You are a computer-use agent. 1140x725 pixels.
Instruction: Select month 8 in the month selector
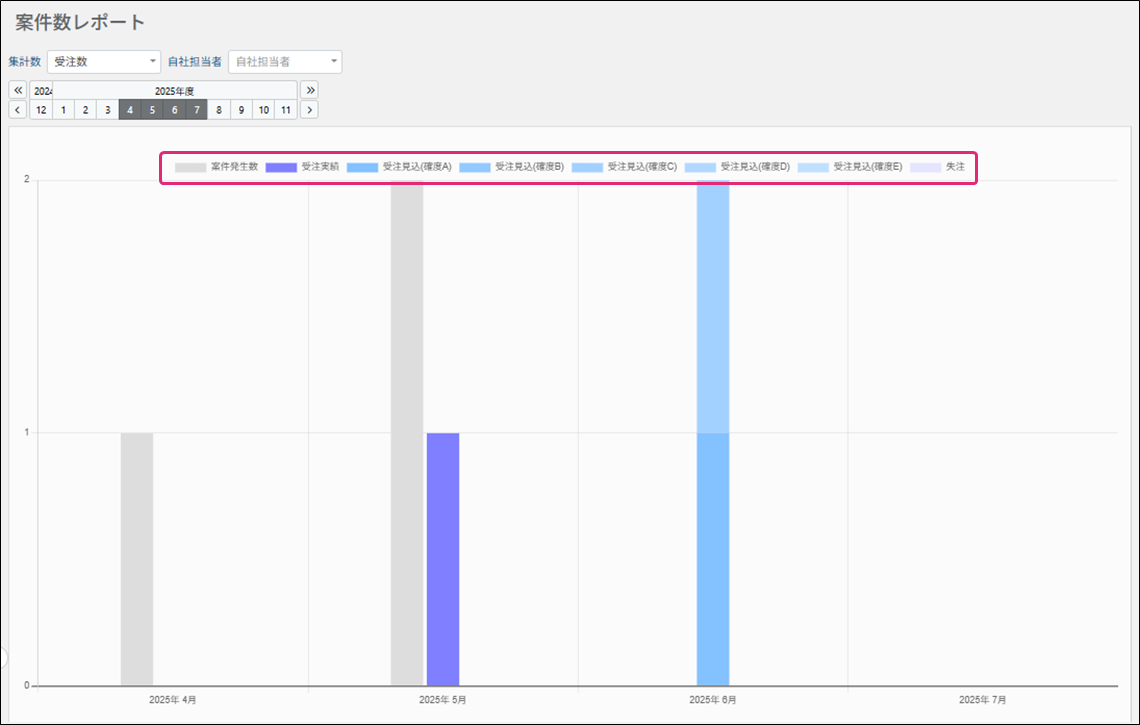pyautogui.click(x=219, y=110)
